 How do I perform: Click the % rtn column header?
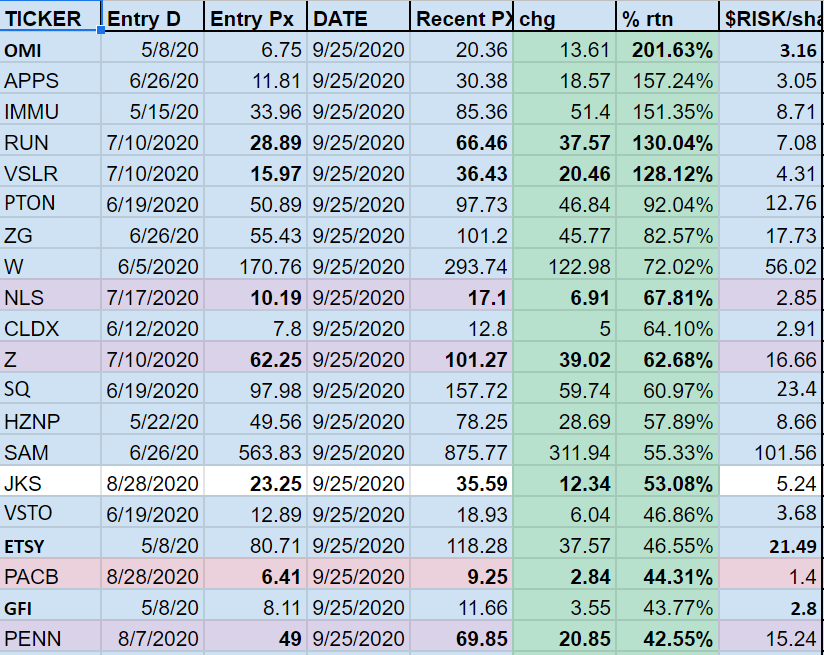pos(667,16)
